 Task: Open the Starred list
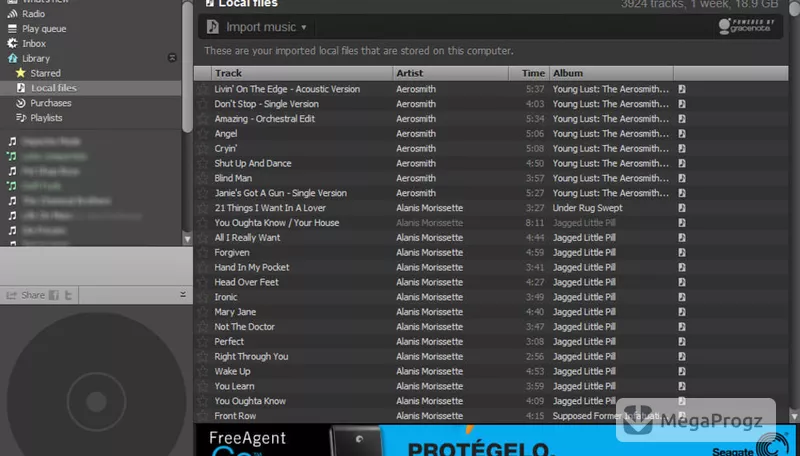pyautogui.click(x=45, y=73)
